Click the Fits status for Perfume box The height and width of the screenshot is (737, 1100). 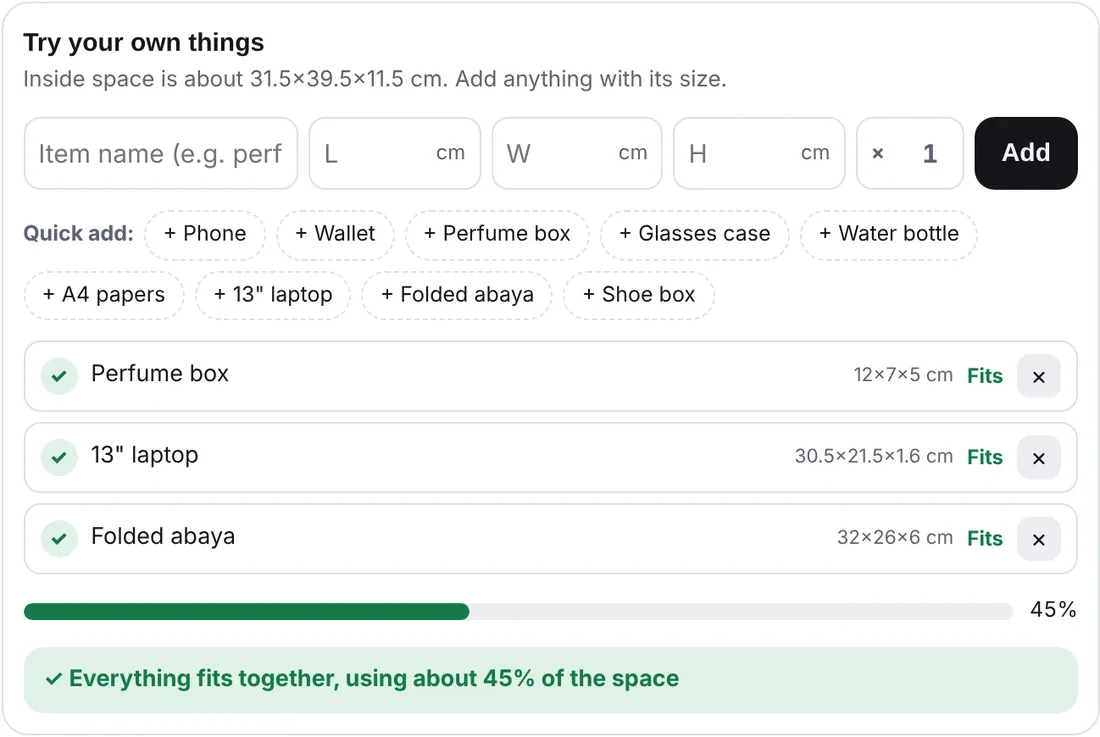985,376
